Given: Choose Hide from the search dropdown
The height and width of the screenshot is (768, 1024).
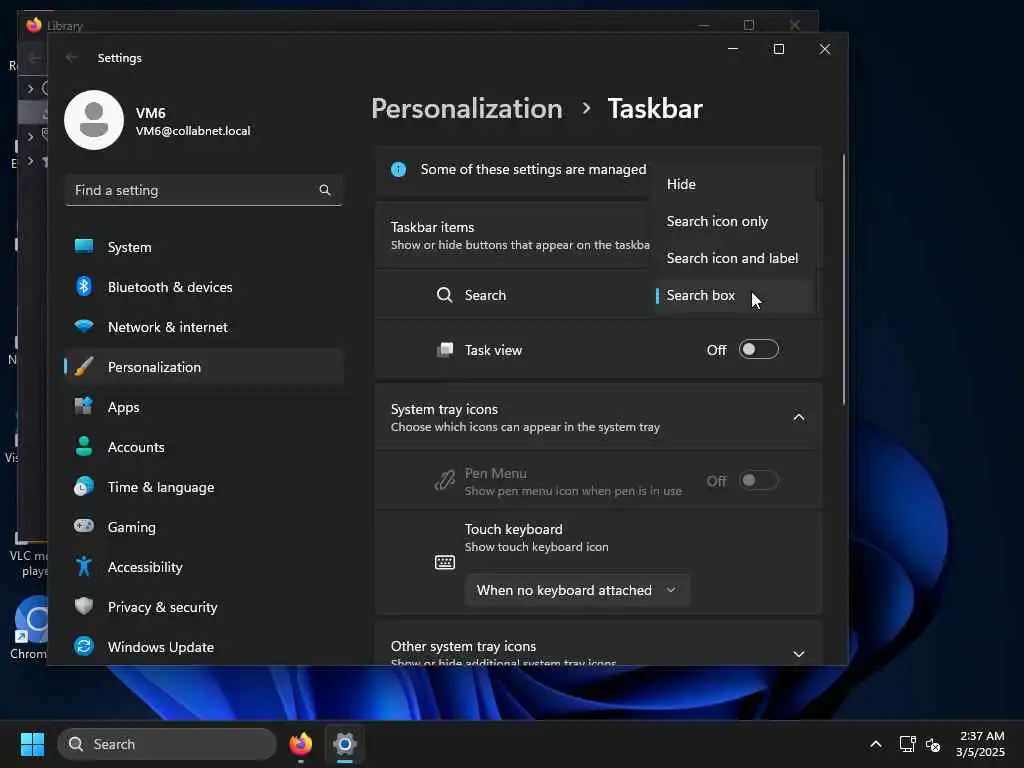Looking at the screenshot, I should [x=733, y=184].
